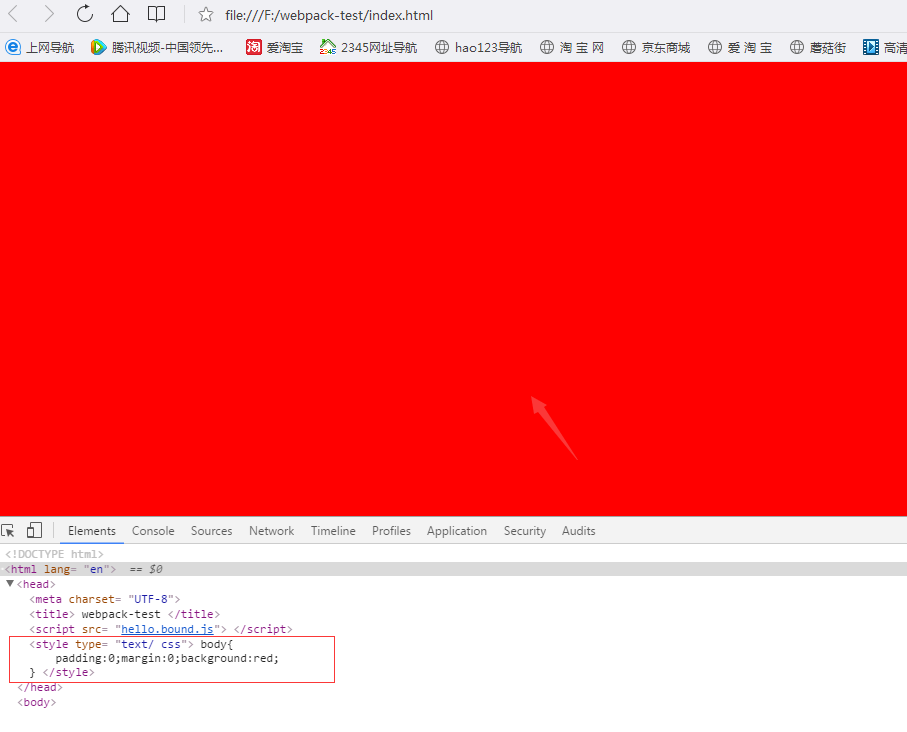Image resolution: width=907 pixels, height=732 pixels.
Task: Switch to the Profiles tab
Action: click(x=391, y=531)
